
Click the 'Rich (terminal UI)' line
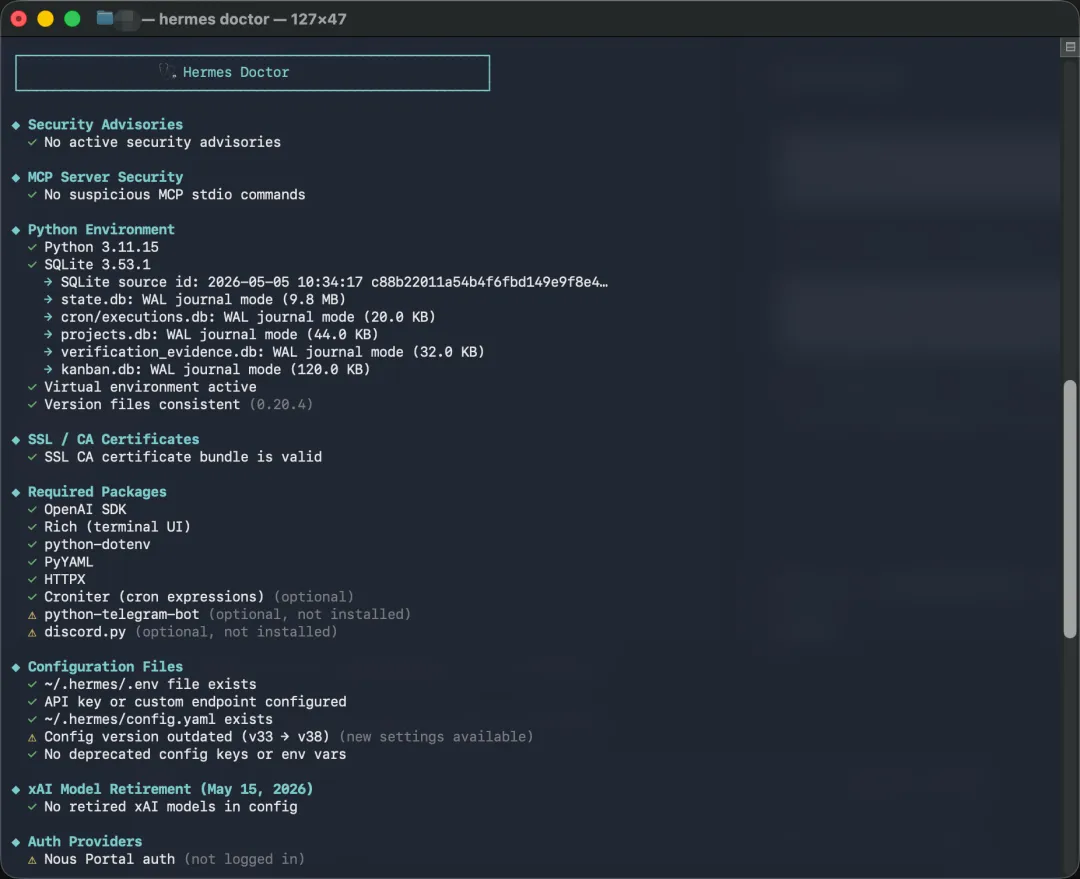(x=117, y=527)
